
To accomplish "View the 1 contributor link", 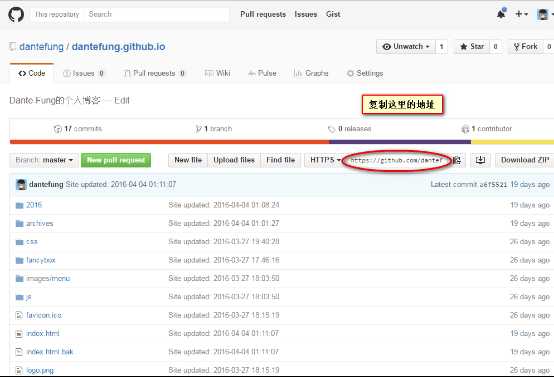I will (487, 129).
